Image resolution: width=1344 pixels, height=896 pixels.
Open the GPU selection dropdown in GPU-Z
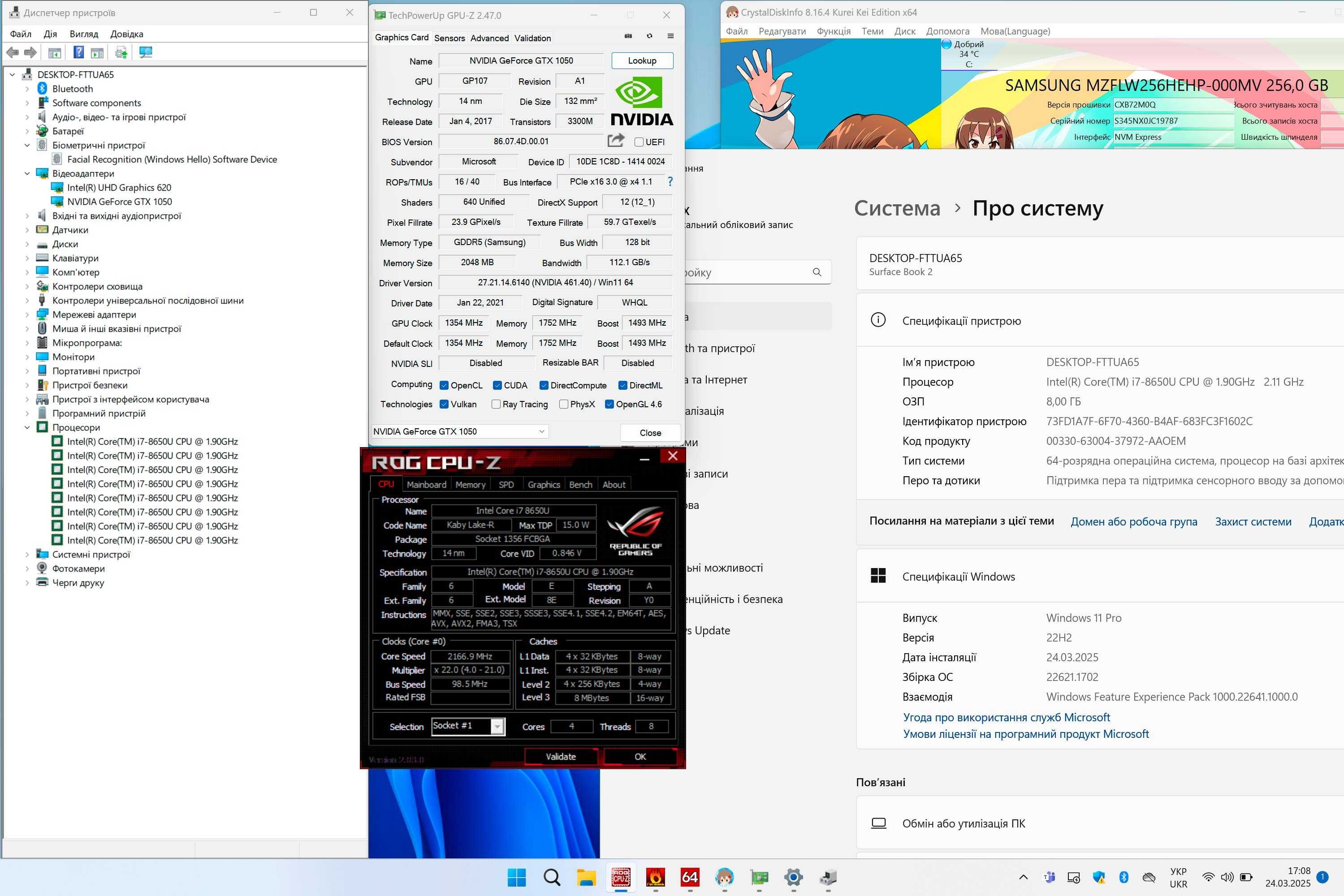pos(460,431)
